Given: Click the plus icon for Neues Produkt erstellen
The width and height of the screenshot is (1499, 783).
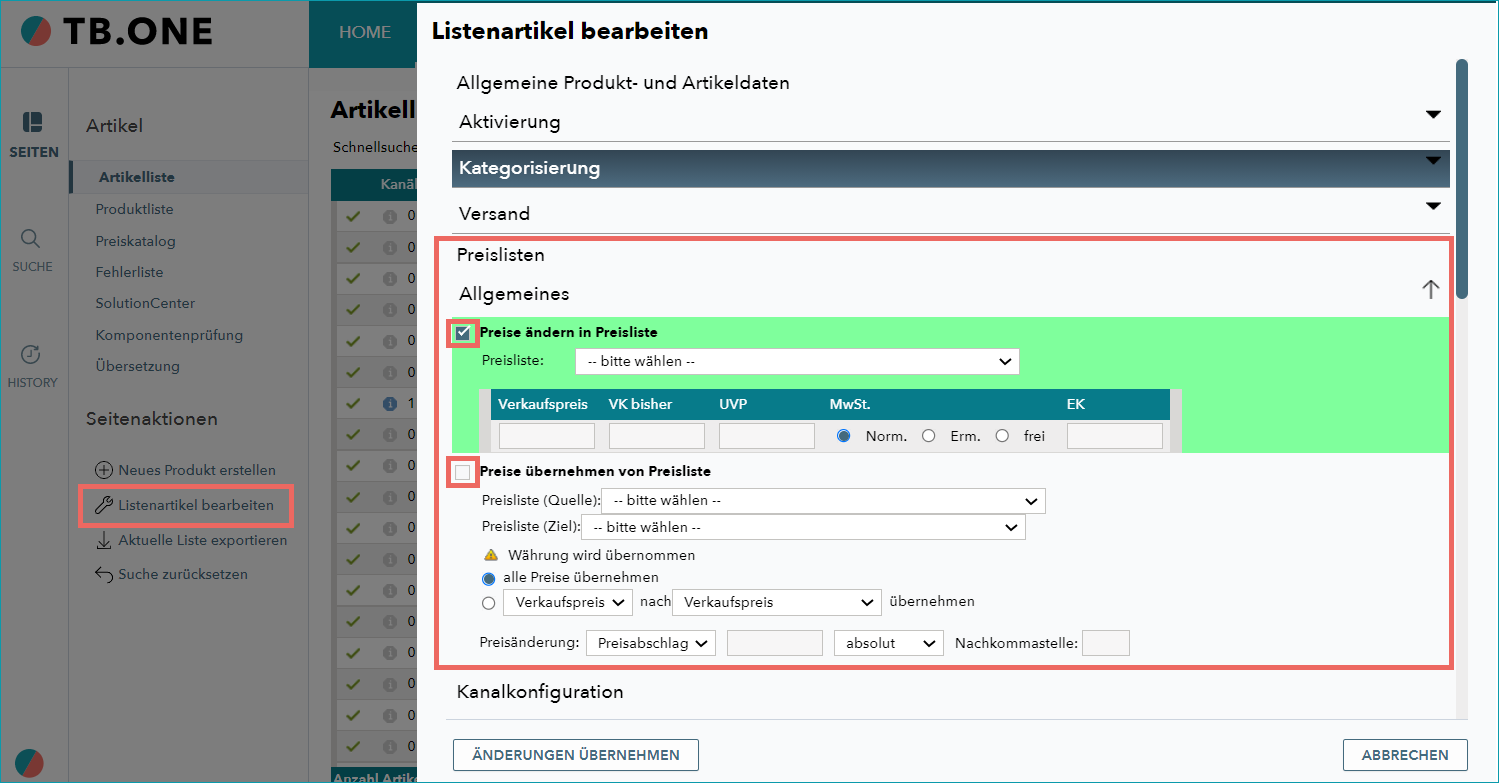Looking at the screenshot, I should click(104, 470).
